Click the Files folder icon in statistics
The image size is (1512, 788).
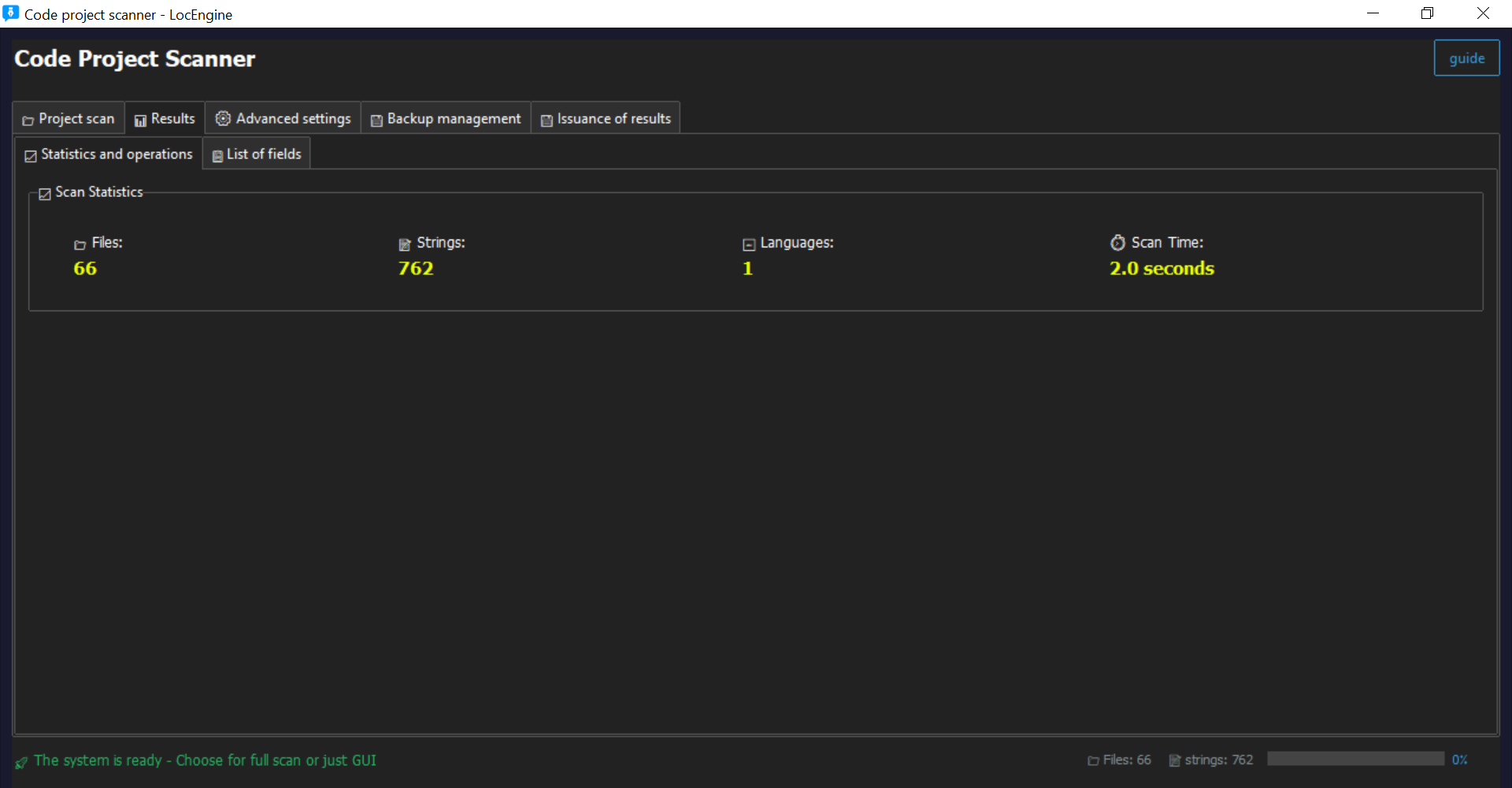click(x=80, y=244)
